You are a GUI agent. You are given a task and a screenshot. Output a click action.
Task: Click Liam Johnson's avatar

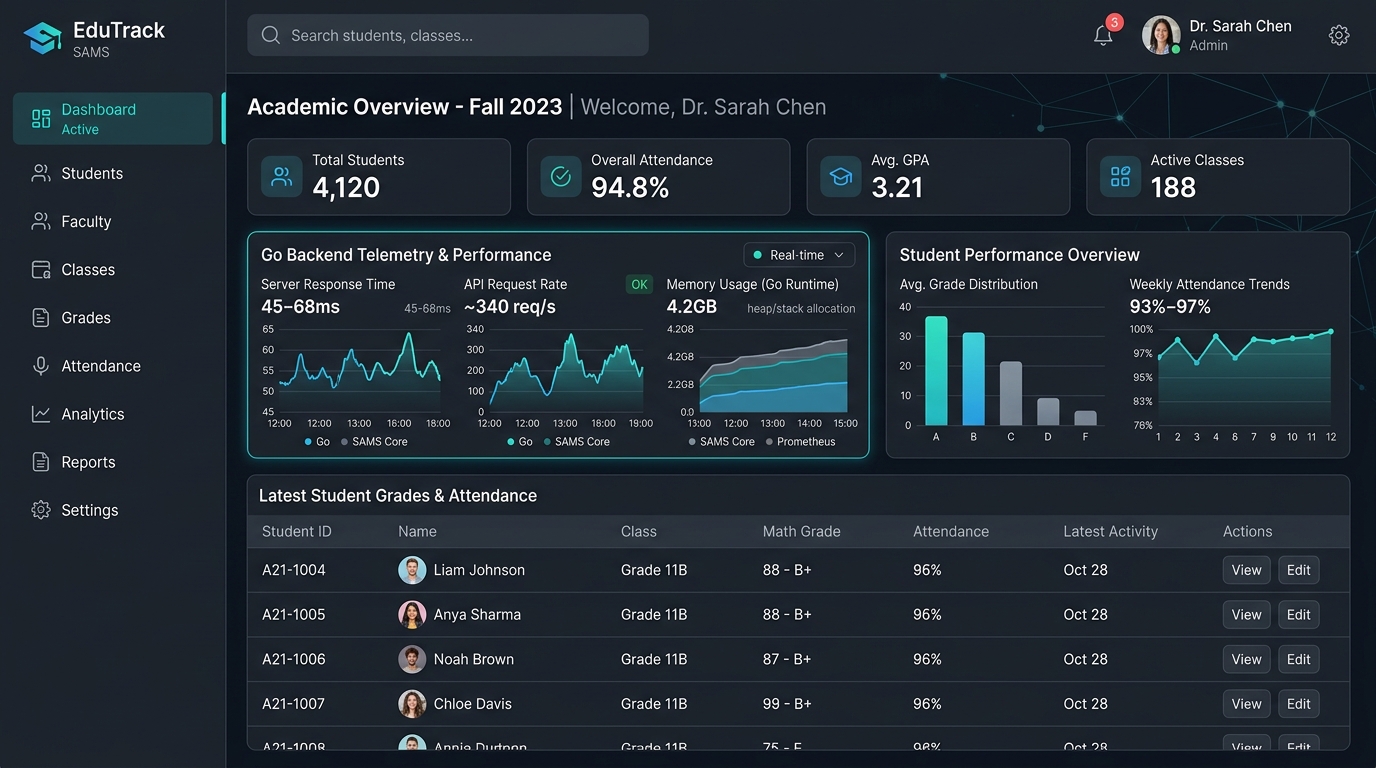click(412, 570)
